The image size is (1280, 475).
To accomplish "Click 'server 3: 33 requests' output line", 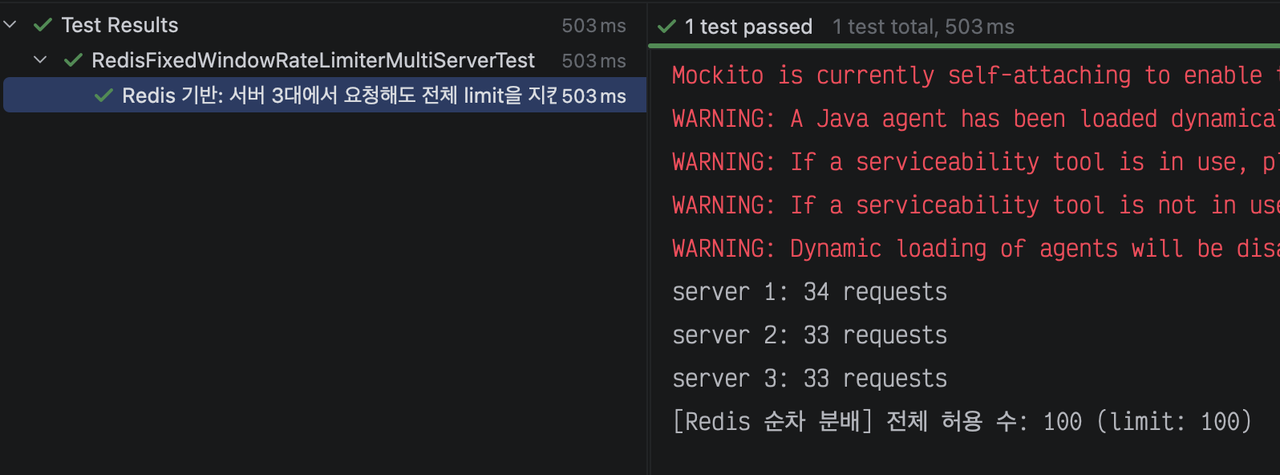I will tap(809, 378).
